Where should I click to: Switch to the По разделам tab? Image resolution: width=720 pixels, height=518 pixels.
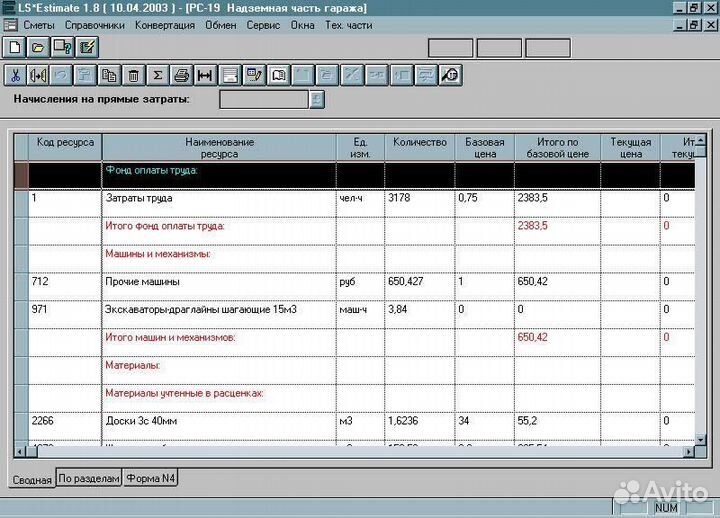(89, 479)
